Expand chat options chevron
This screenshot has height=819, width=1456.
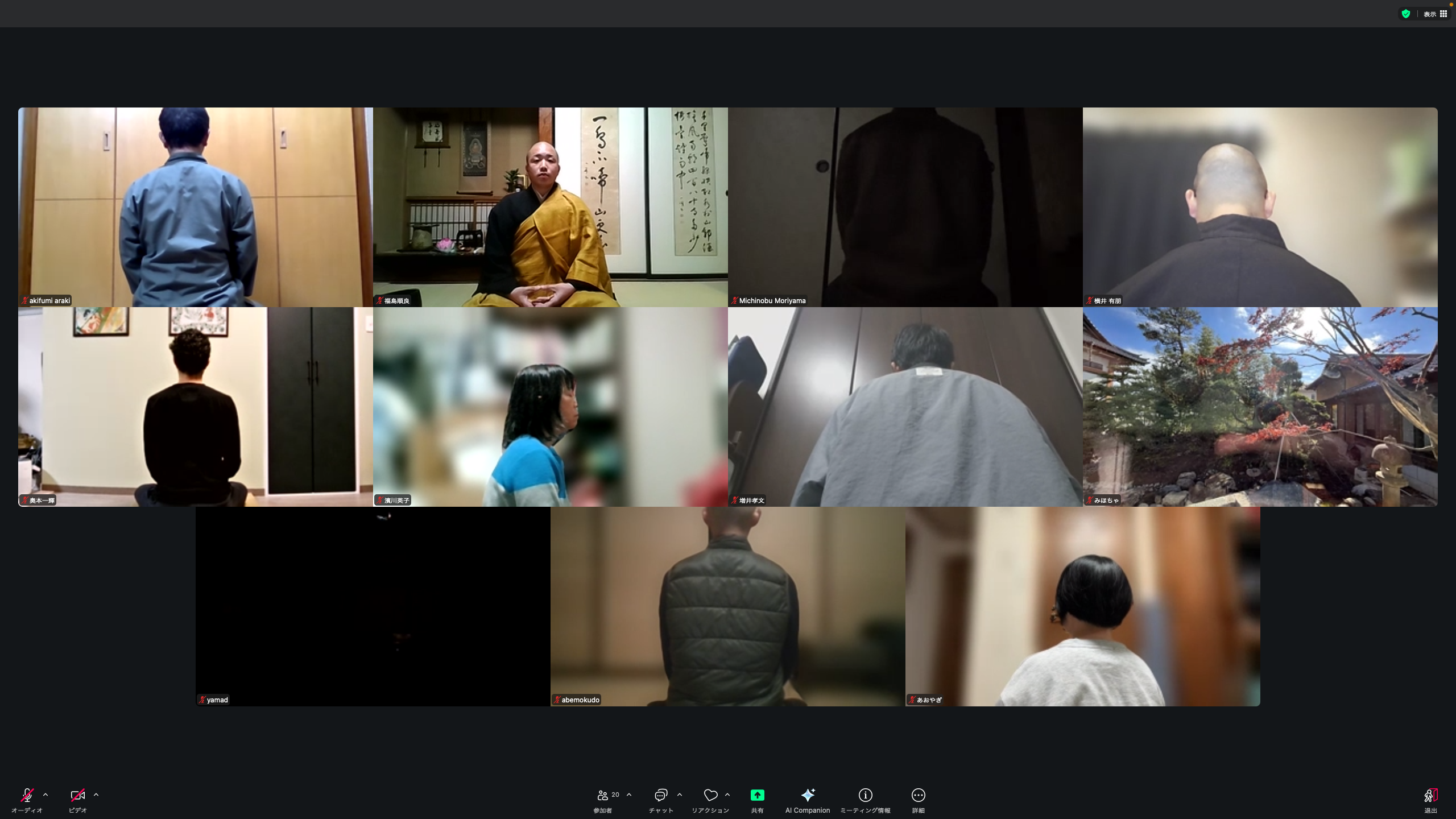pyautogui.click(x=680, y=795)
